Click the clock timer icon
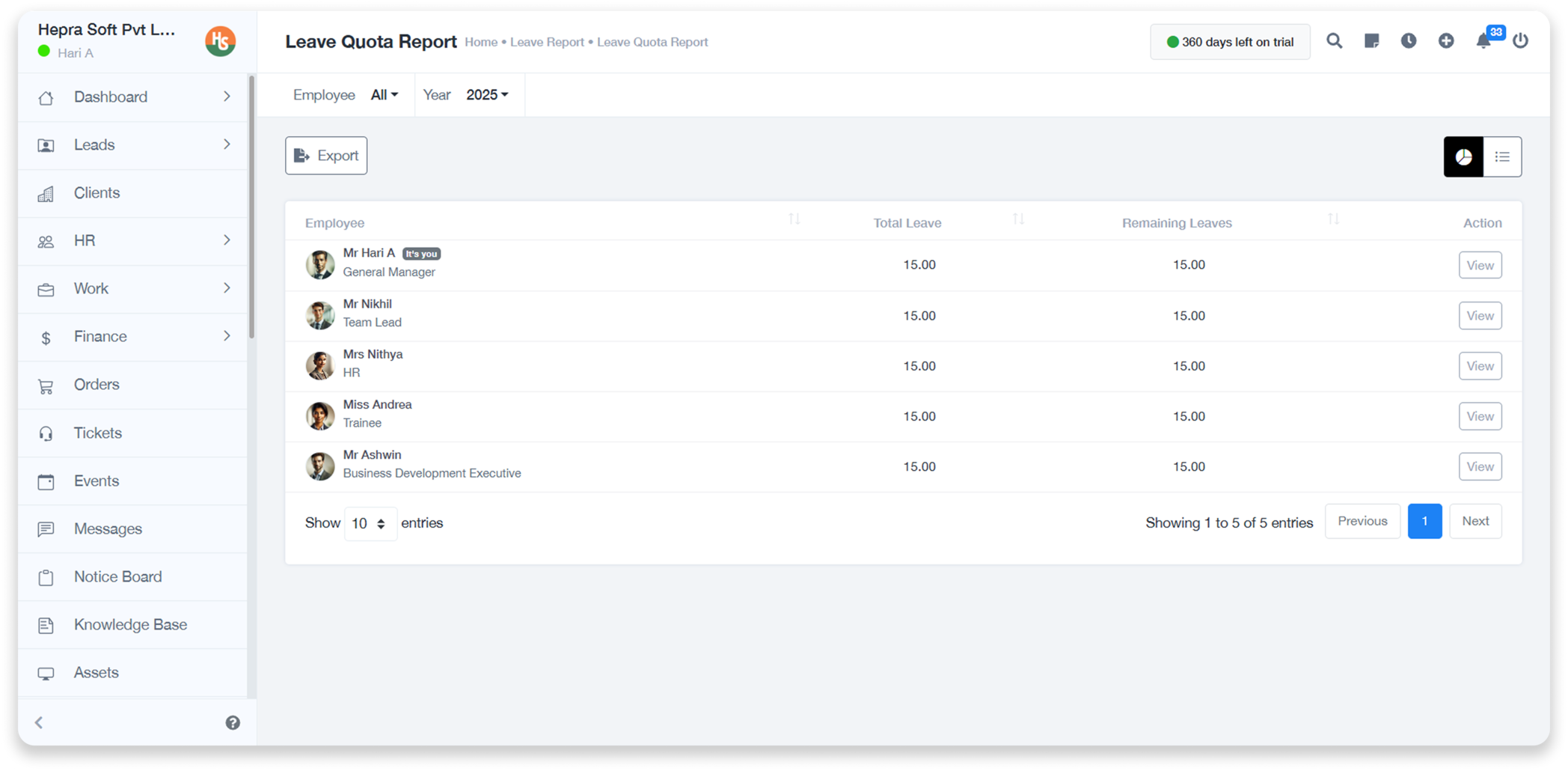 click(1408, 41)
